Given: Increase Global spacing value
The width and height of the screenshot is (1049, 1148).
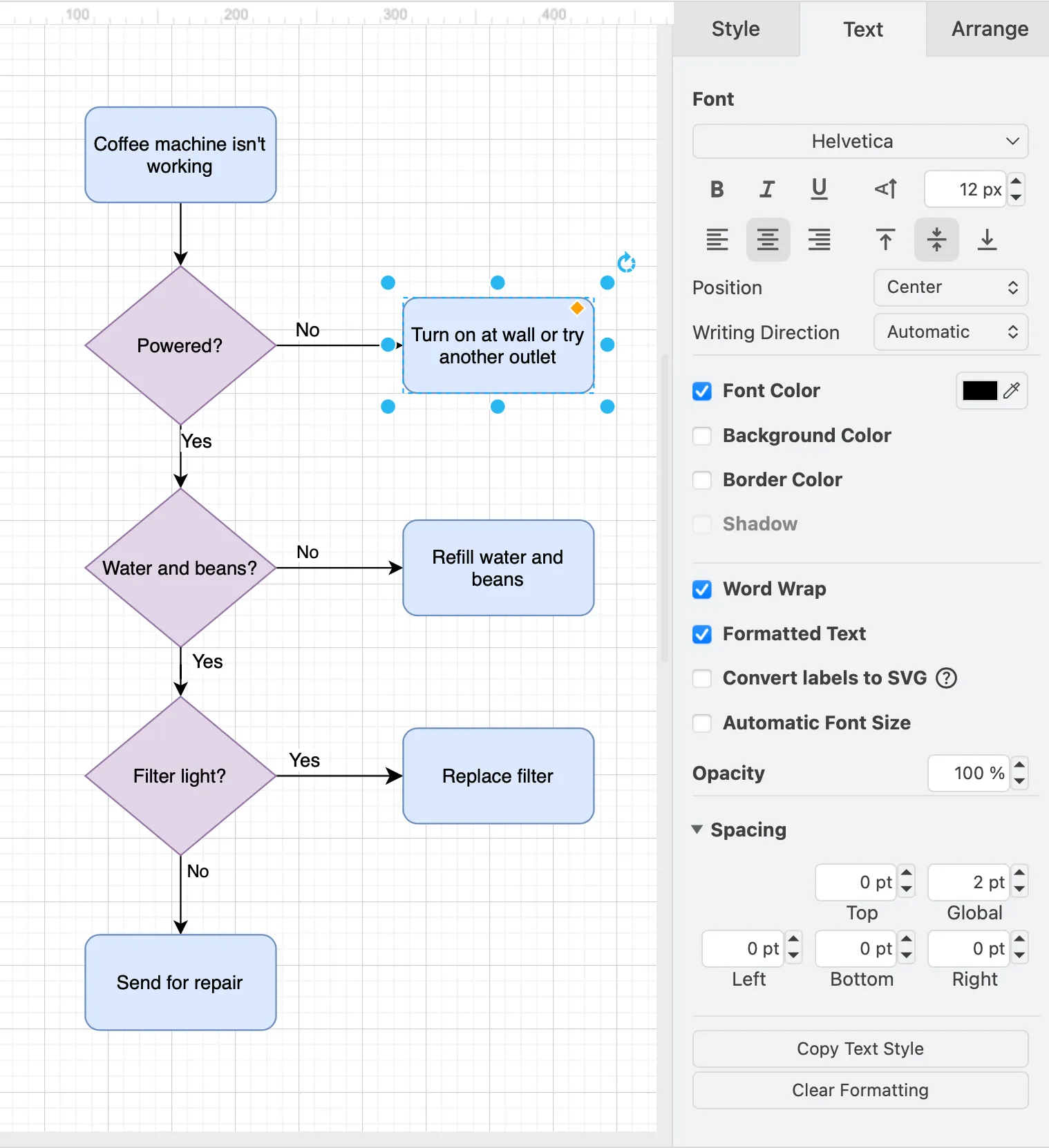Looking at the screenshot, I should coord(1019,874).
